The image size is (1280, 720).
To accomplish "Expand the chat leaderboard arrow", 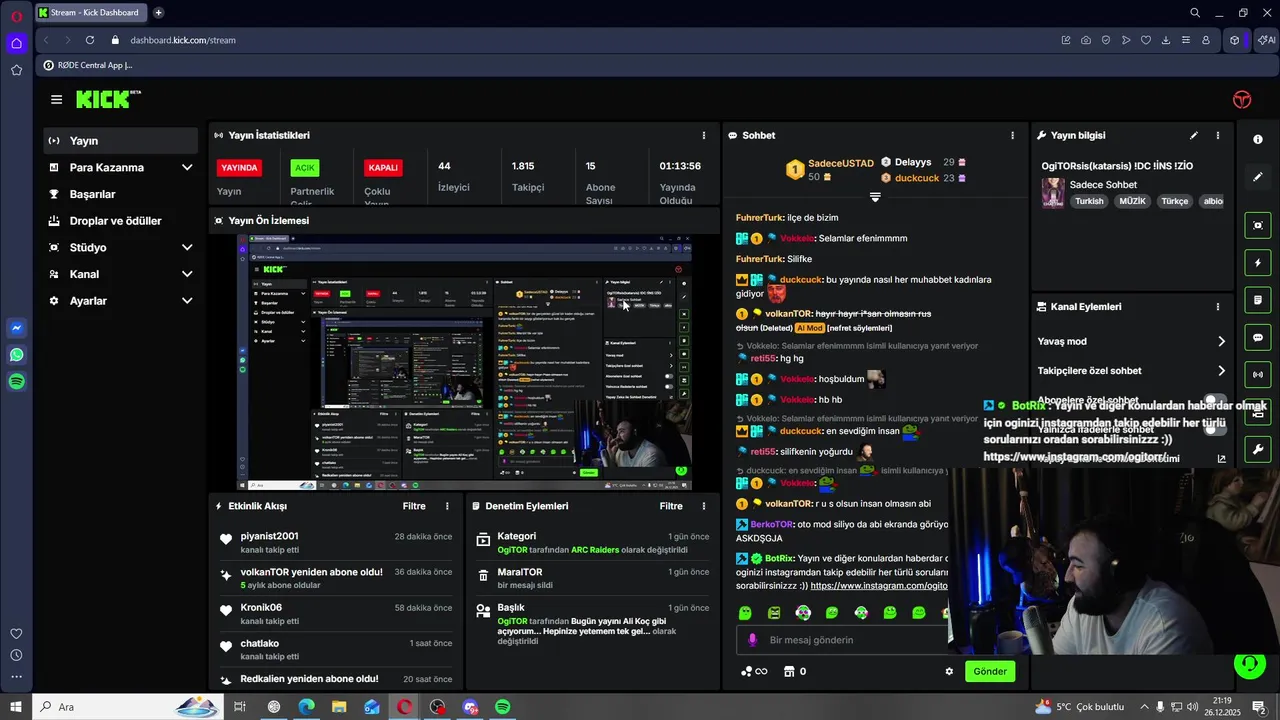I will 875,197.
